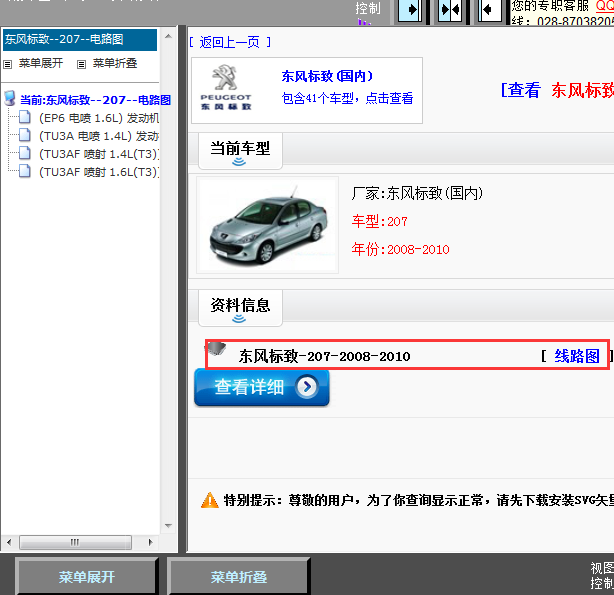
Task: Click bottom 菜单展开 button
Action: [x=87, y=577]
